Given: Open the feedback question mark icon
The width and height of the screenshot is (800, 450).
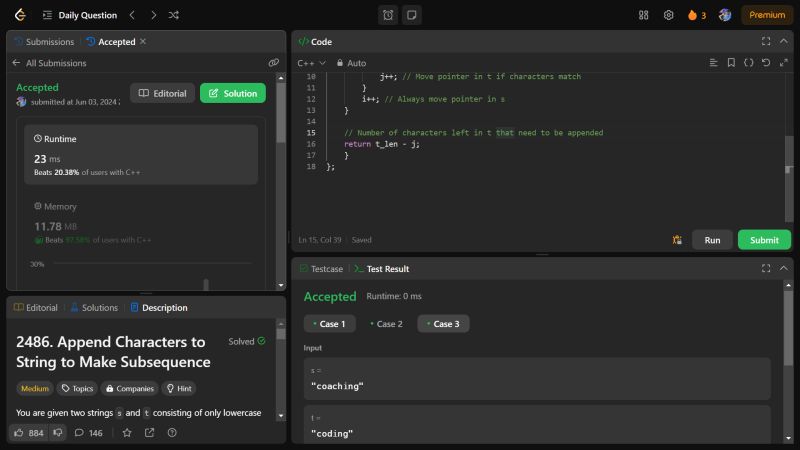Looking at the screenshot, I should coord(172,433).
